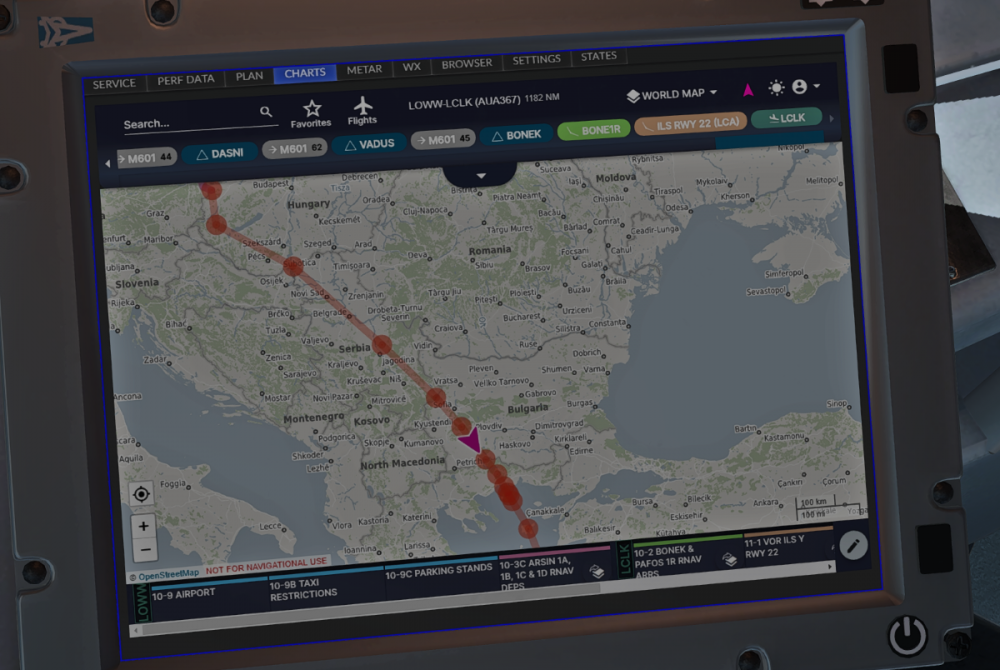This screenshot has height=670, width=1000.
Task: Zoom in the map with plus button
Action: [x=143, y=526]
